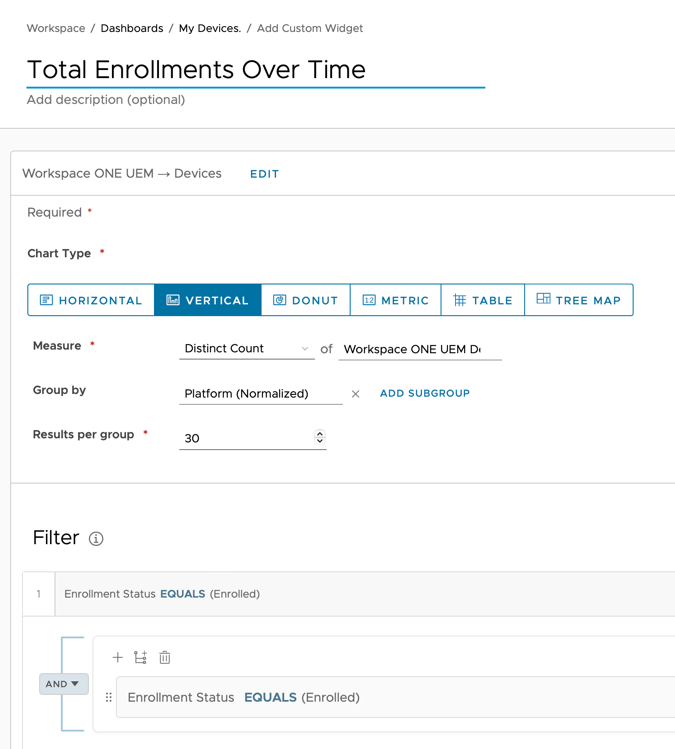Viewport: 675px width, 749px height.
Task: Click ADD SUBGROUP
Action: 424,393
